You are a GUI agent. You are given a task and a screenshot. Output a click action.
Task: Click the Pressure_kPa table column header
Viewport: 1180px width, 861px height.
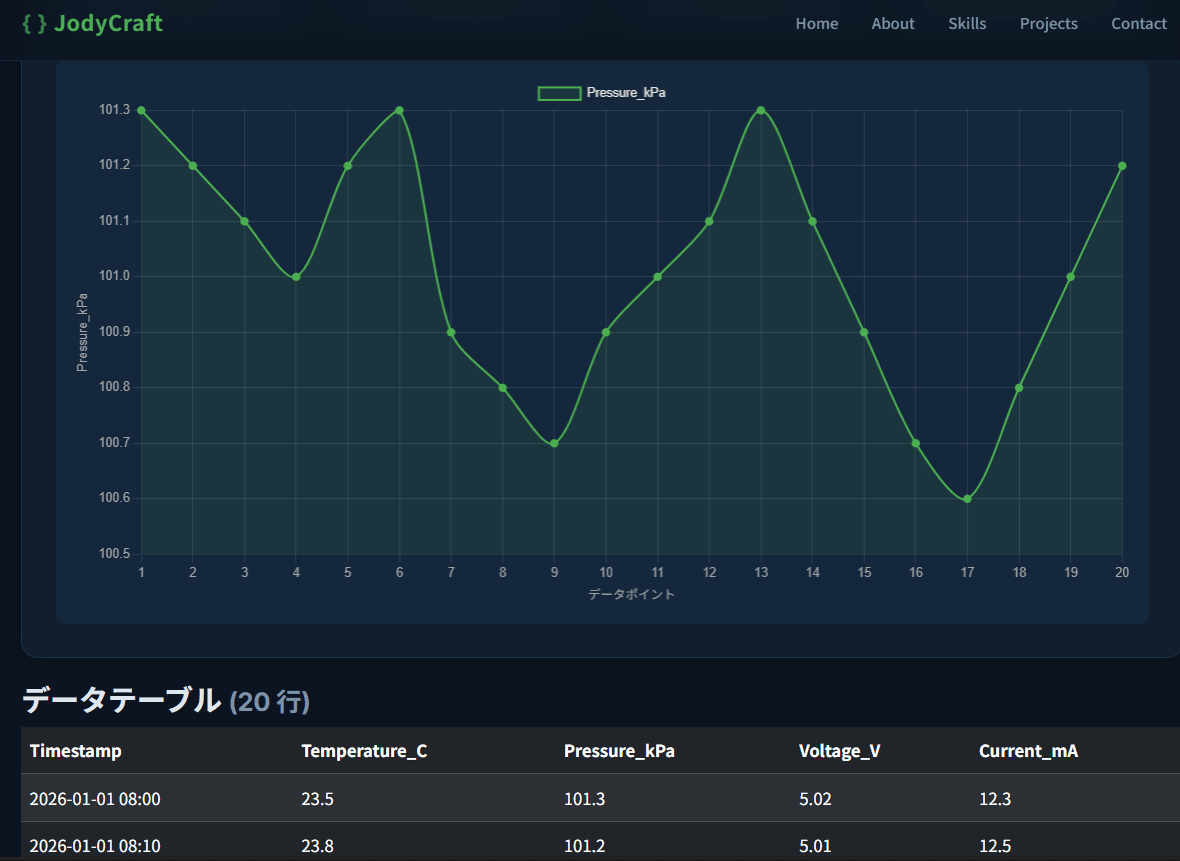619,751
